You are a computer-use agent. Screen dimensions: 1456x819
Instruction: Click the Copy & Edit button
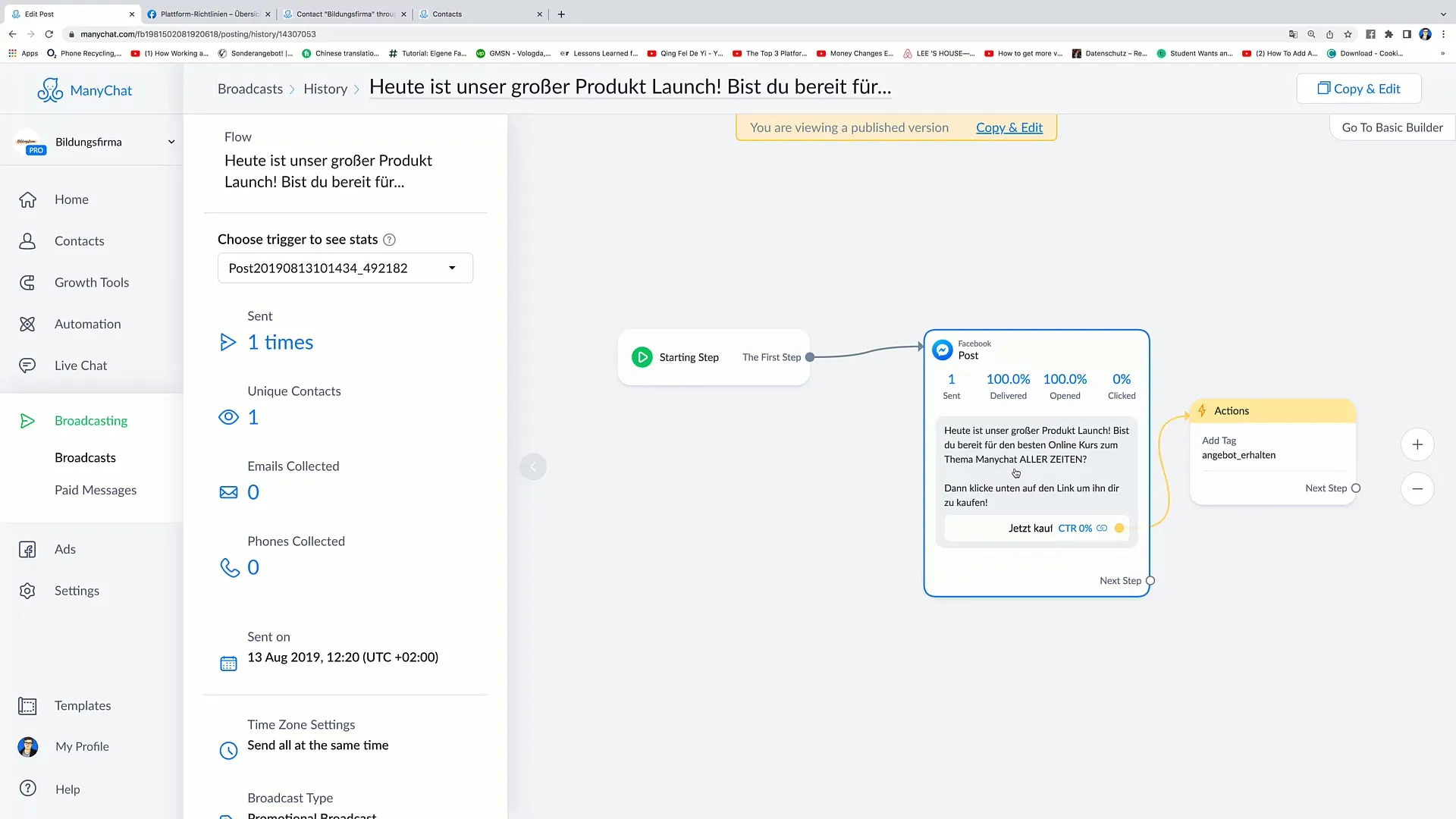coord(1359,89)
